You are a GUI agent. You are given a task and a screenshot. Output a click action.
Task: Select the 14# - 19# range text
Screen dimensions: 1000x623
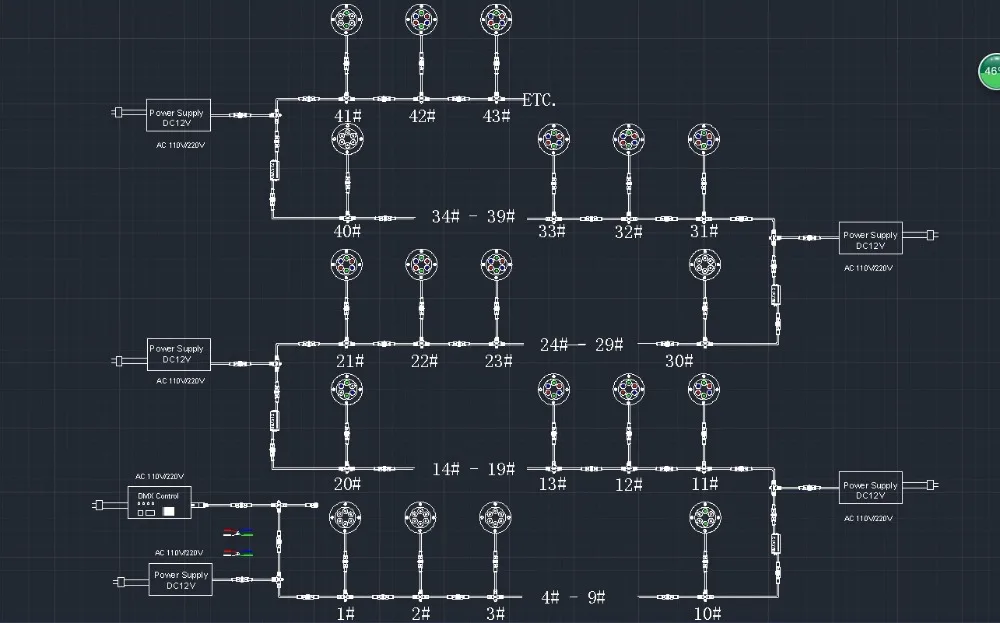pyautogui.click(x=473, y=469)
